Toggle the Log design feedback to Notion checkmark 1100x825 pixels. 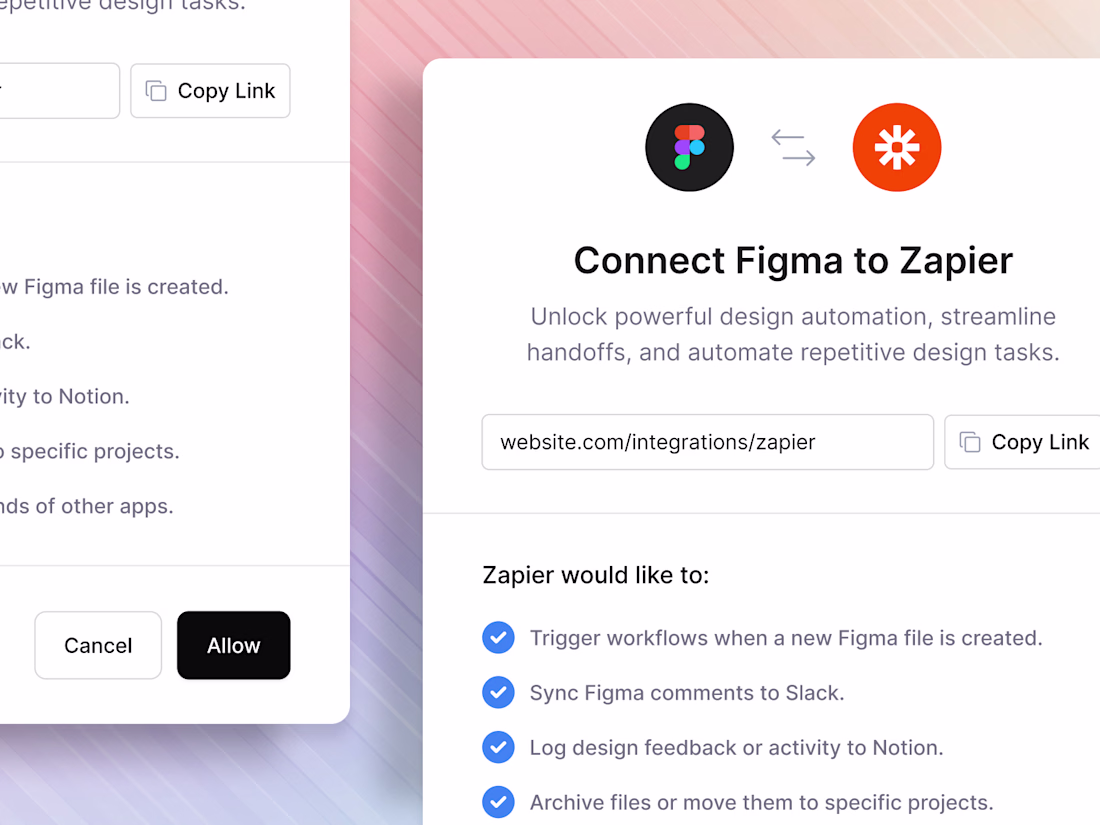[498, 747]
